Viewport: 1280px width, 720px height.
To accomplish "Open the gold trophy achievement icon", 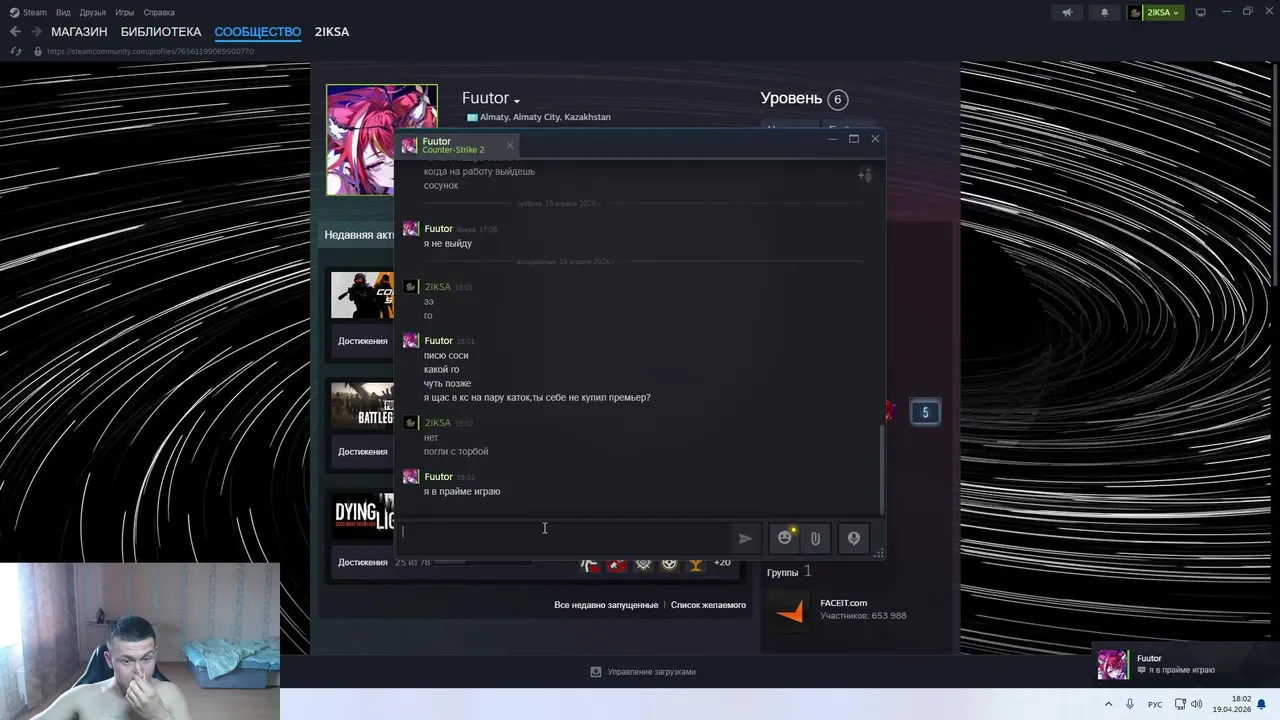I will pos(696,564).
